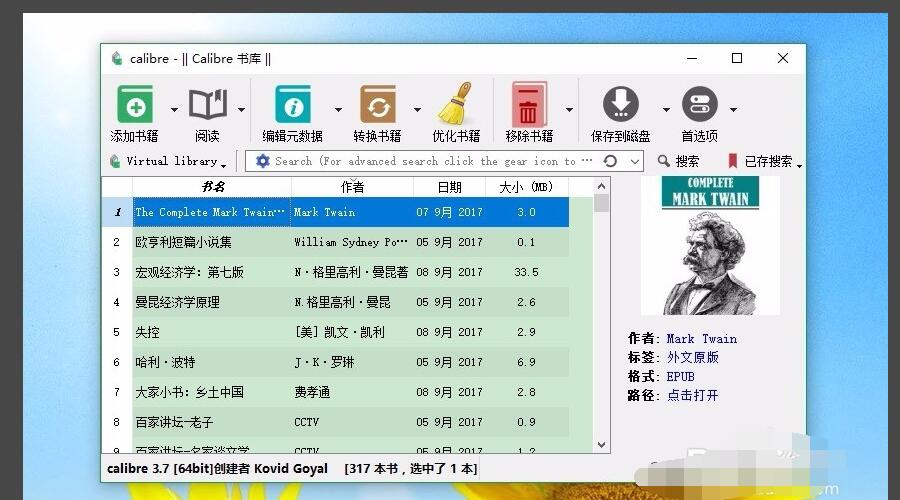Open the 已存搜索 saved searches button
Viewport: 900px width, 500px height.
click(765, 161)
